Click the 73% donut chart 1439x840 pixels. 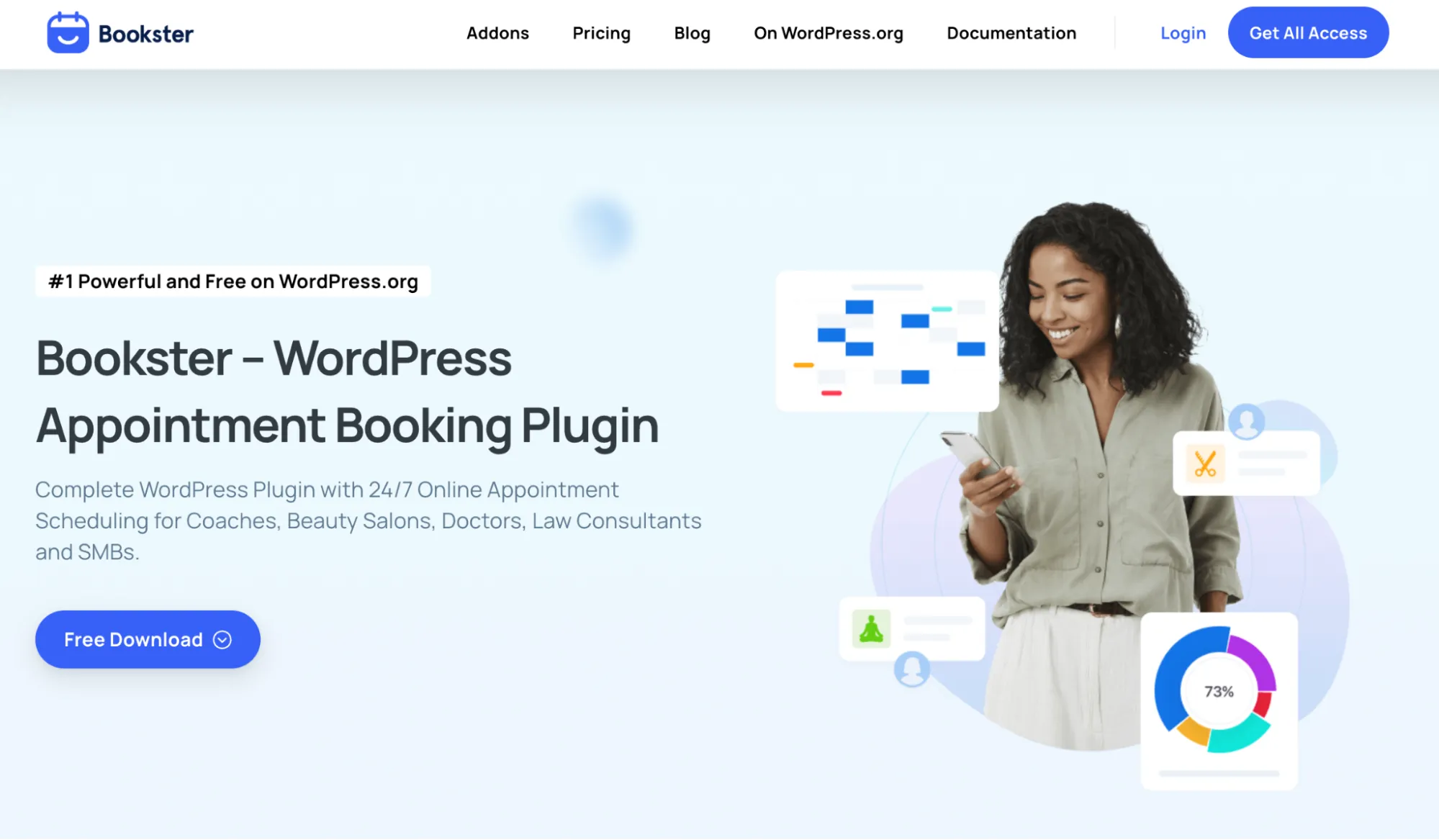[1215, 690]
